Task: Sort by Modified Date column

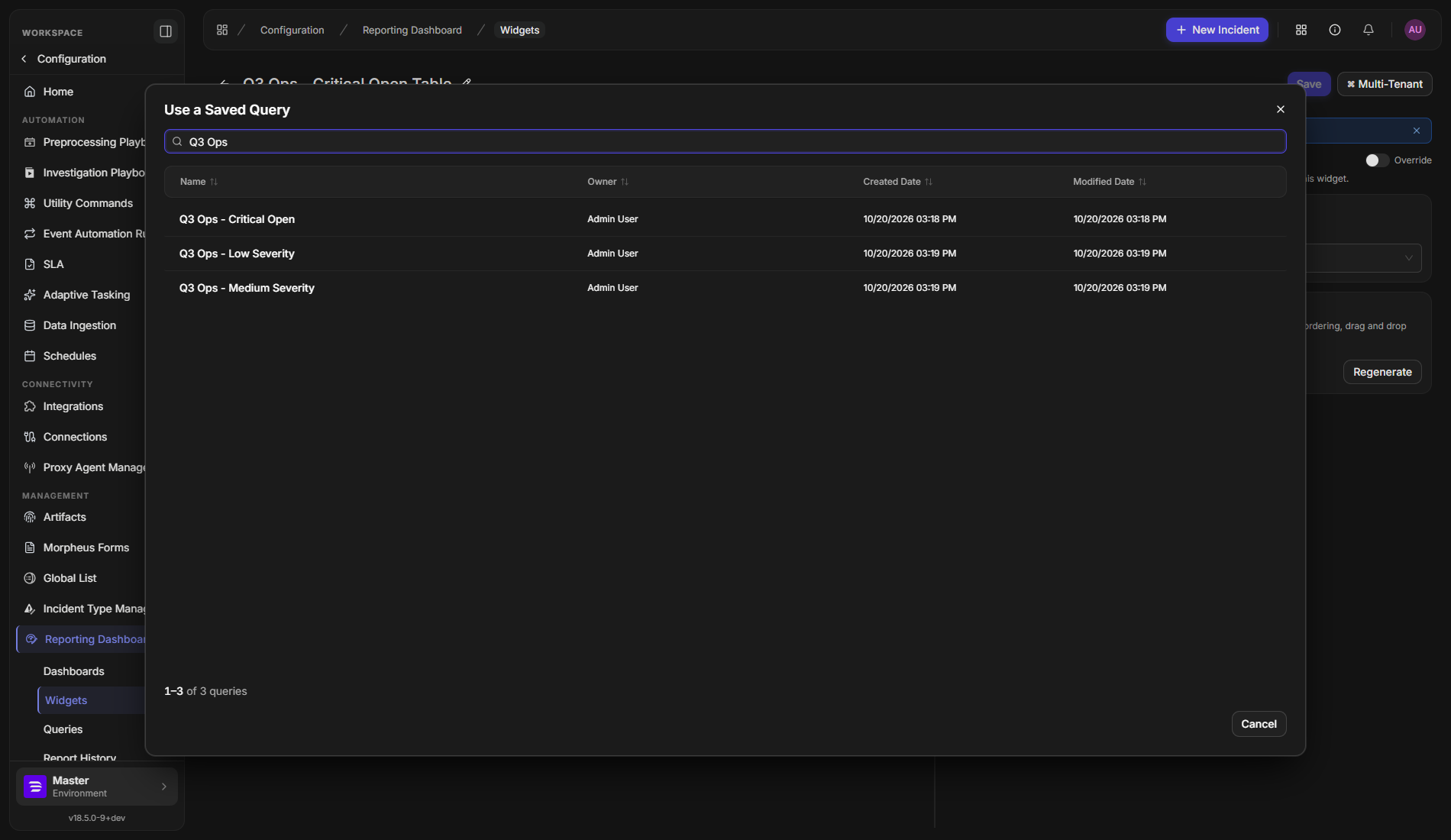Action: coord(1109,182)
